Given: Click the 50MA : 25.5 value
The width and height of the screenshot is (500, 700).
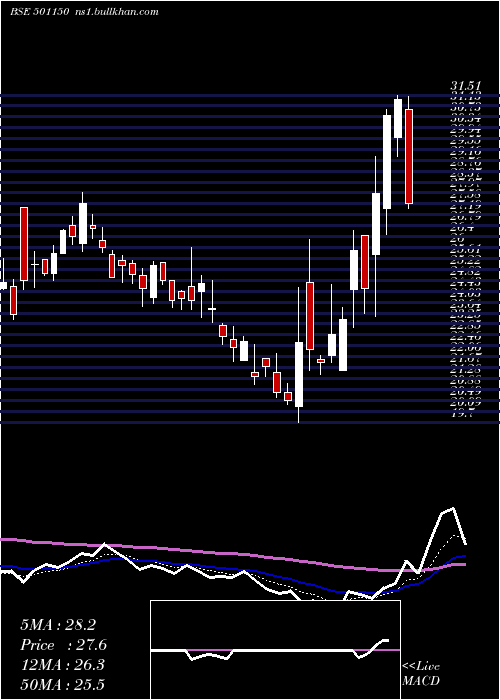Looking at the screenshot, I should click(62, 685).
